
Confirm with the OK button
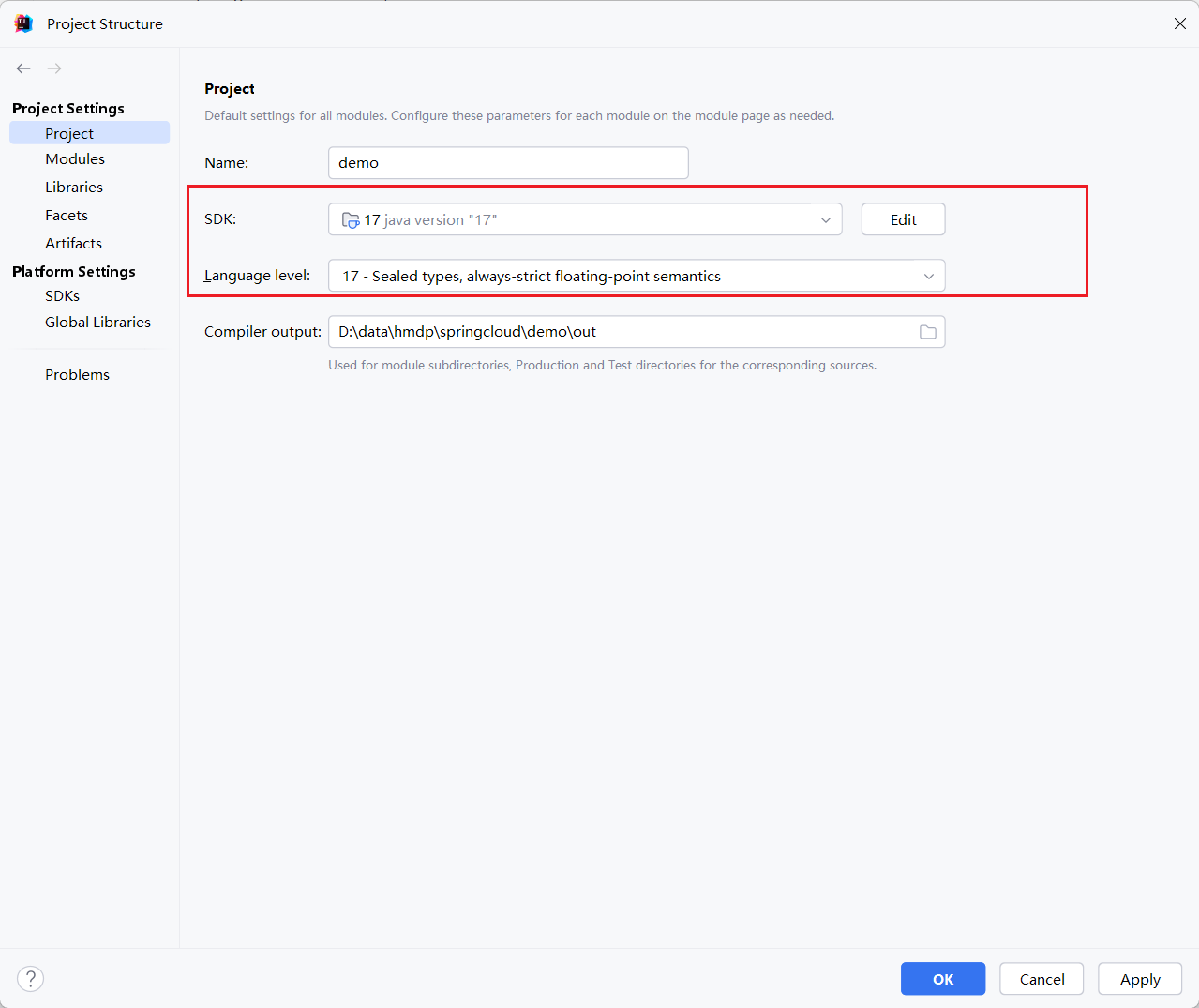[x=943, y=979]
